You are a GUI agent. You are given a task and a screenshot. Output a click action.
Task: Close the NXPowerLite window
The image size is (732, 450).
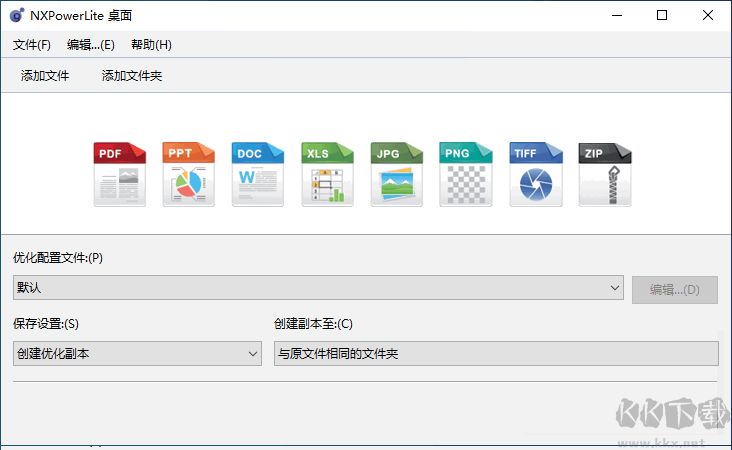click(708, 15)
